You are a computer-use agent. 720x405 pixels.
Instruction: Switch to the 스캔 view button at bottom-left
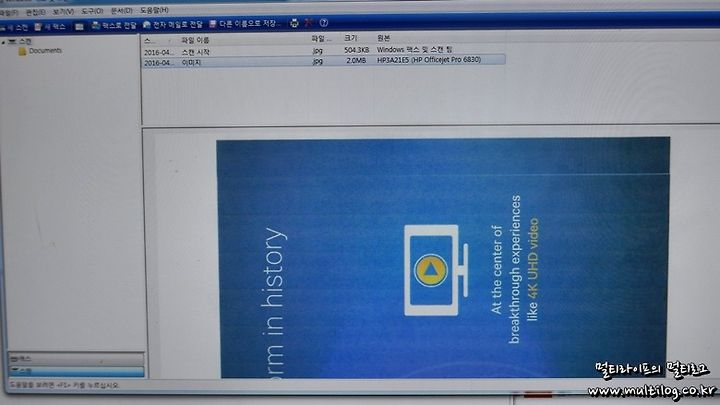pyautogui.click(x=76, y=371)
